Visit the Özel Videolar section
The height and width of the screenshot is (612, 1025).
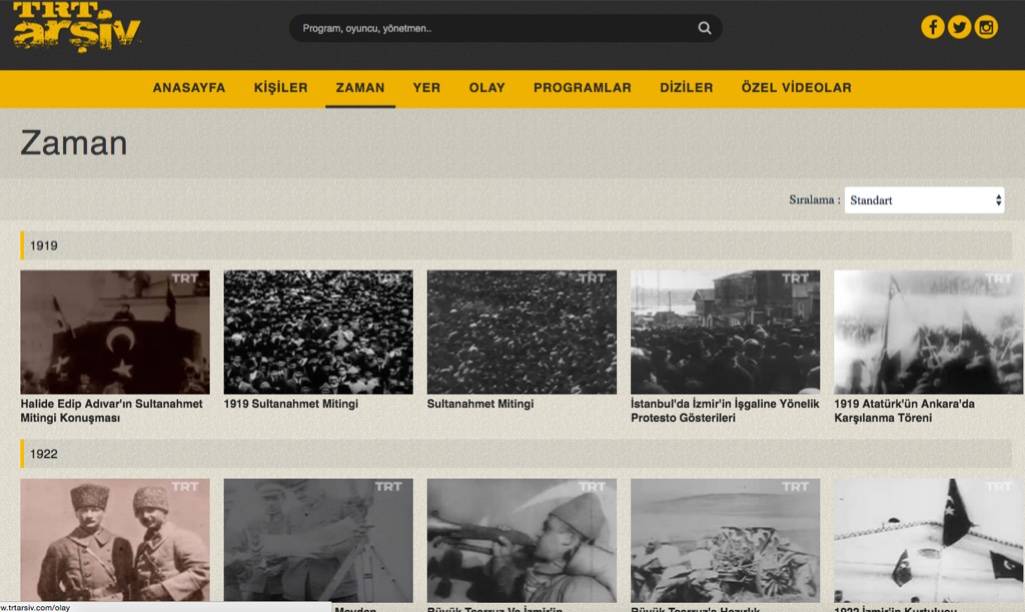click(796, 88)
